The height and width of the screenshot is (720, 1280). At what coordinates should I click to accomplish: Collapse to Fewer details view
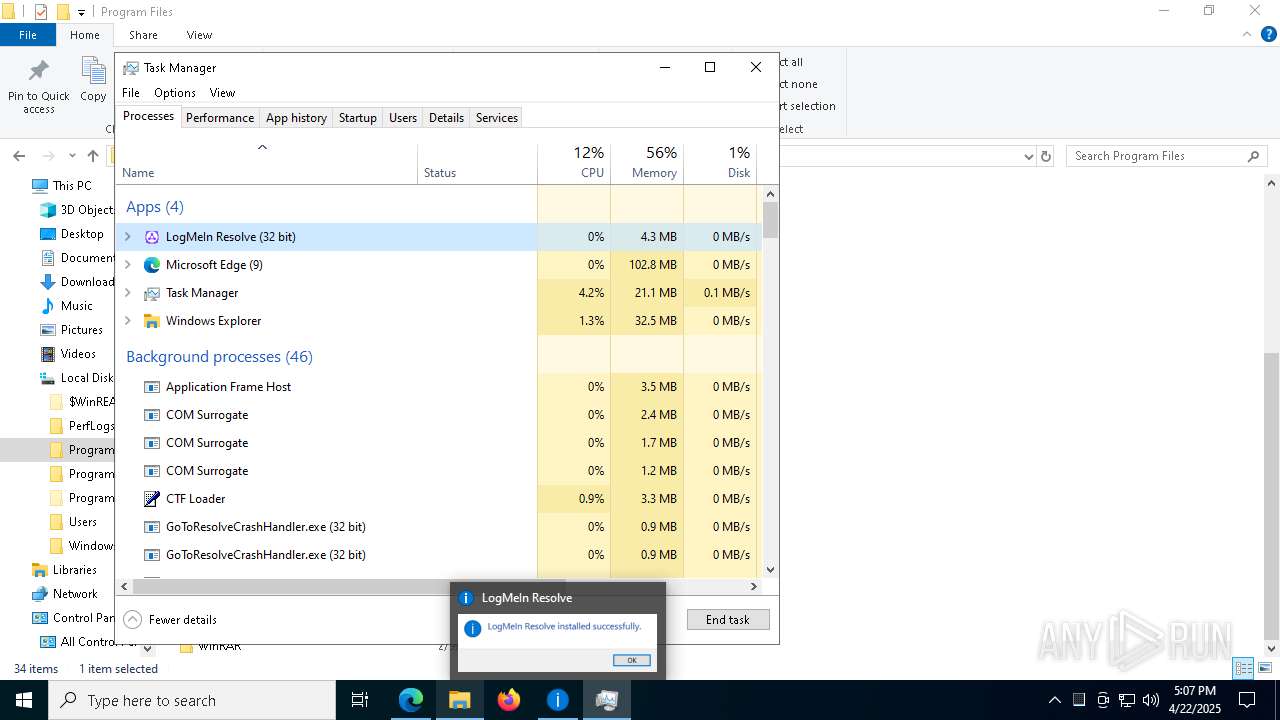point(170,620)
